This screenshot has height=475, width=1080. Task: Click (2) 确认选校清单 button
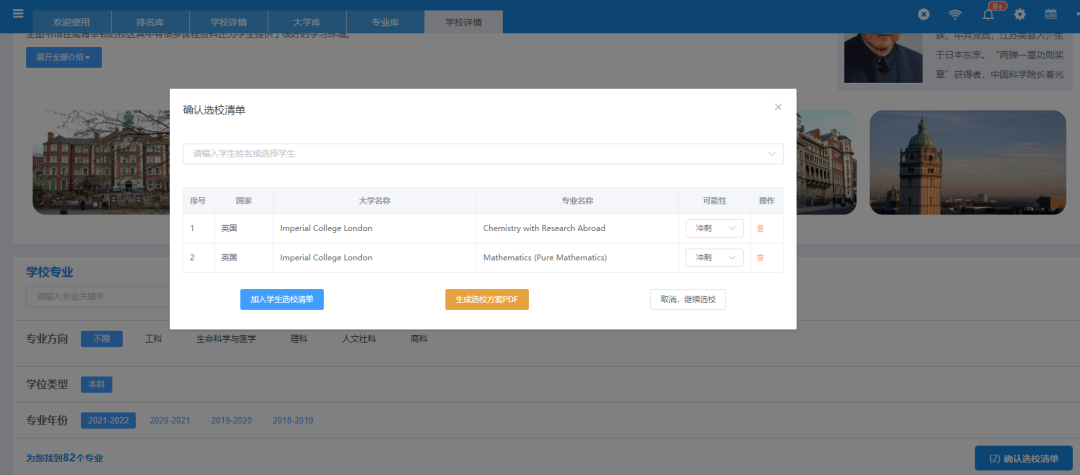click(1026, 458)
